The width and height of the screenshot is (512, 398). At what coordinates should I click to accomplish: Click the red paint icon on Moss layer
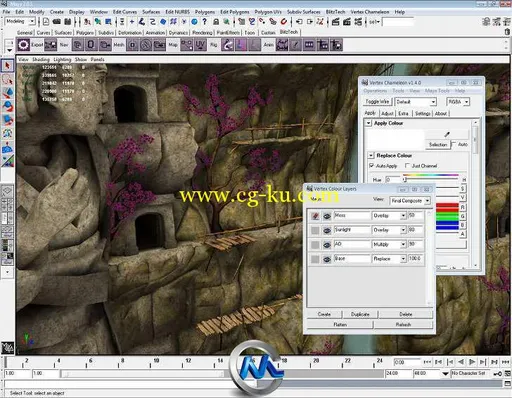315,216
